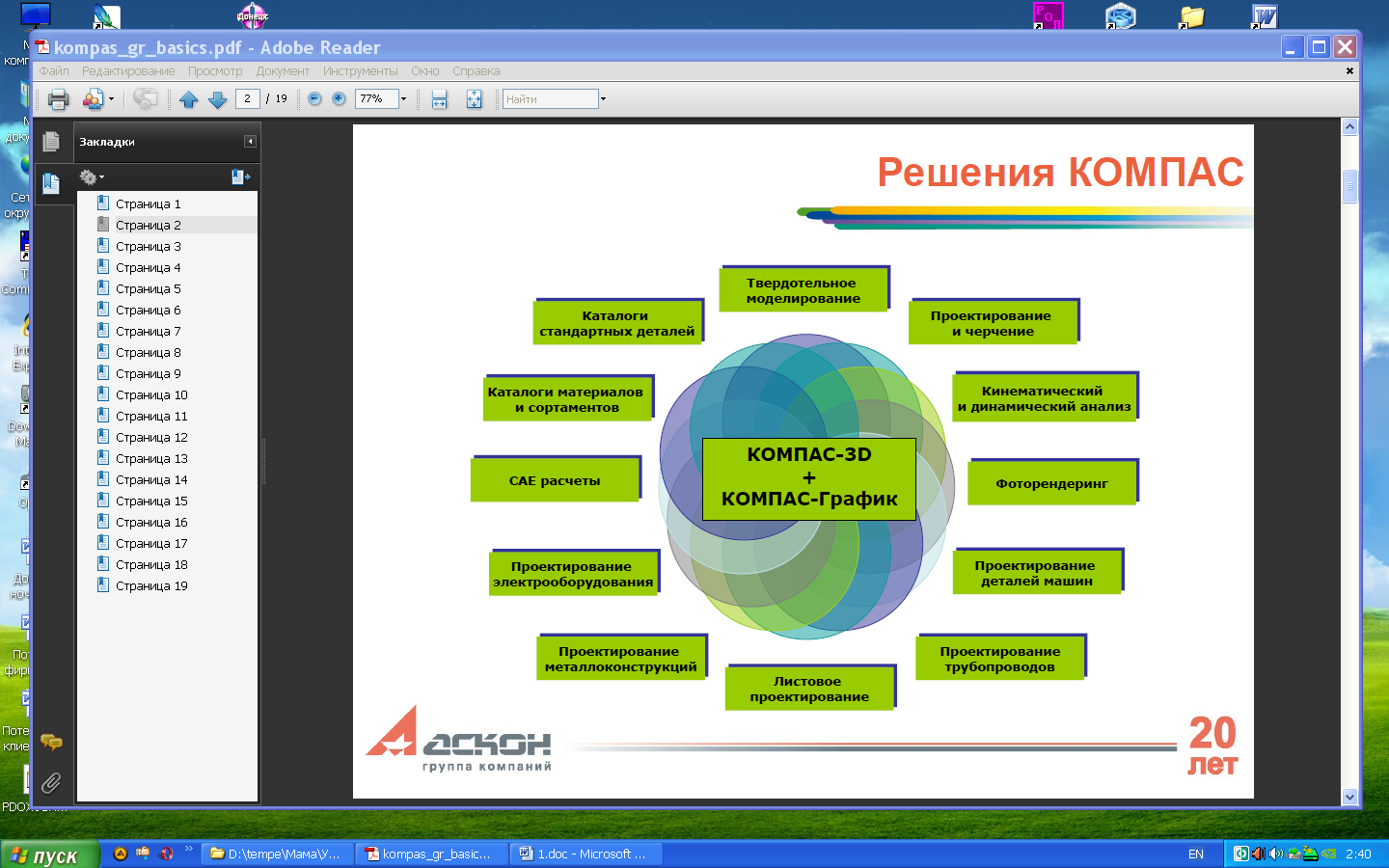
Task: Open the zoom percentage dropdown arrow
Action: [x=403, y=98]
